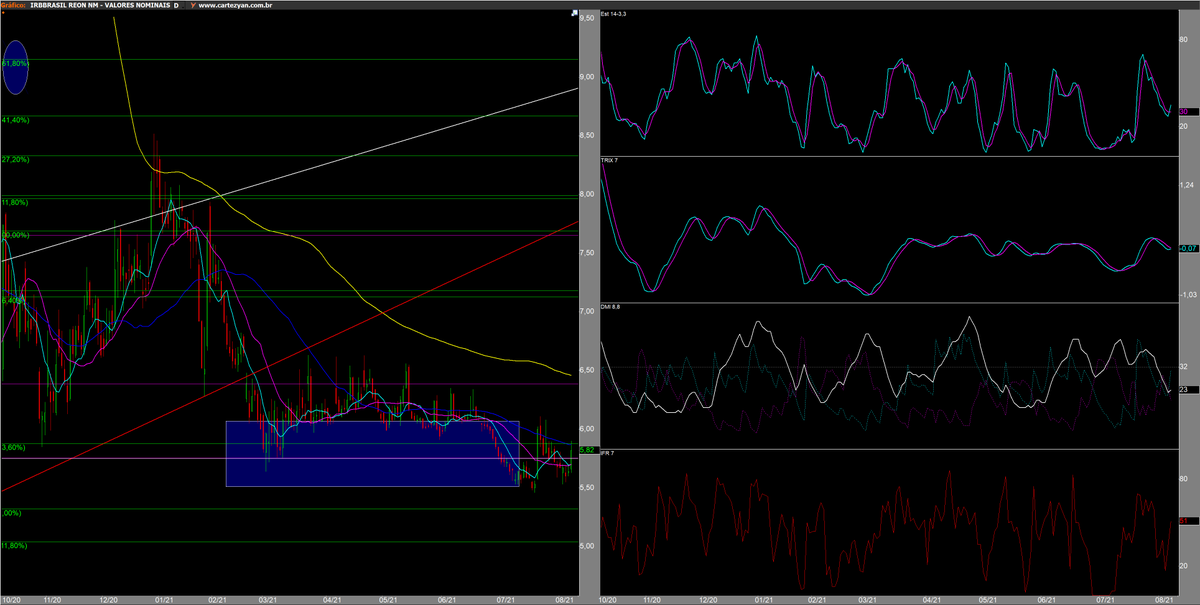
Task: Click the 9,00 price axis value
Action: [x=588, y=76]
